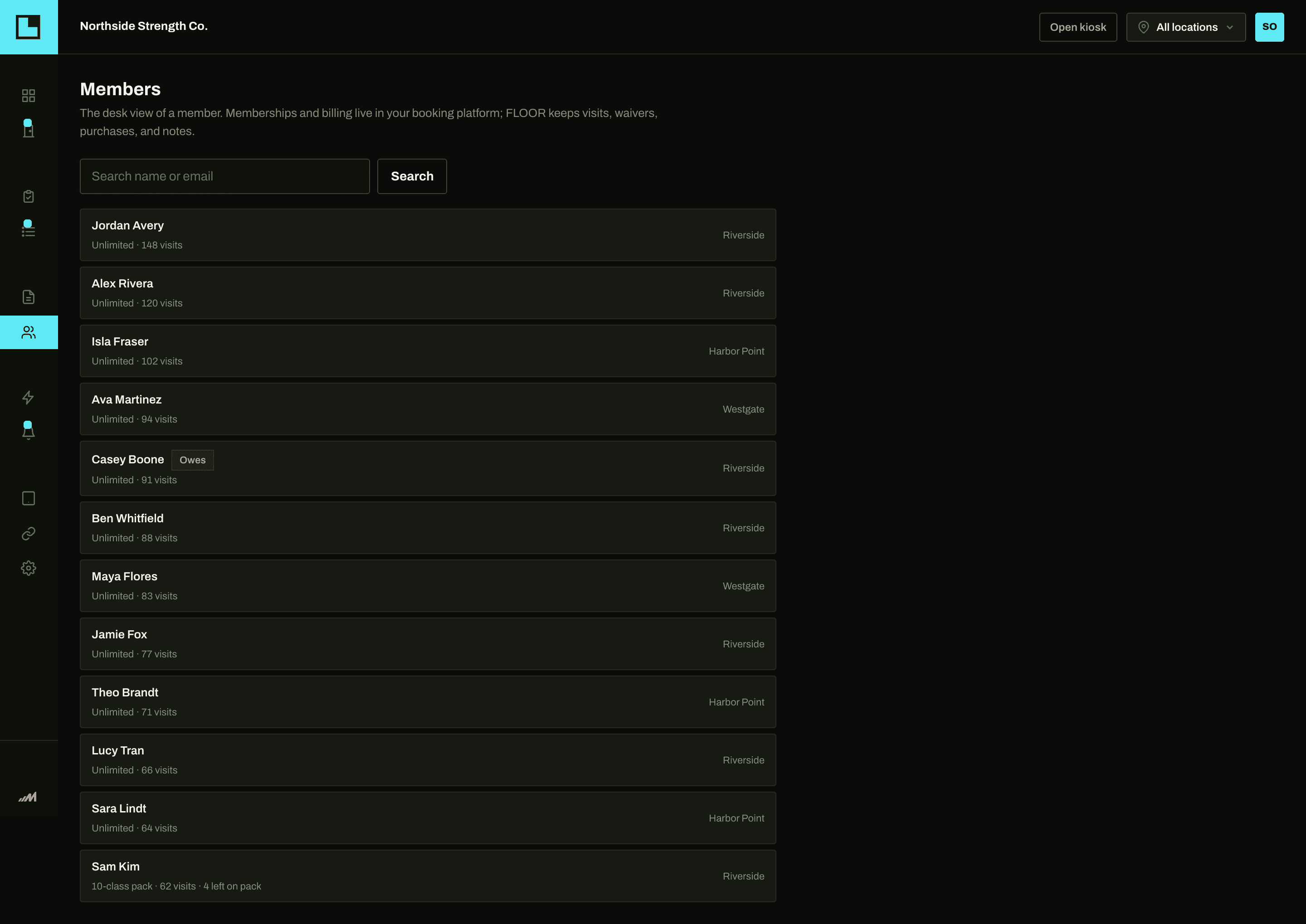Click the Open kiosk button
This screenshot has height=924, width=1306.
pos(1078,27)
